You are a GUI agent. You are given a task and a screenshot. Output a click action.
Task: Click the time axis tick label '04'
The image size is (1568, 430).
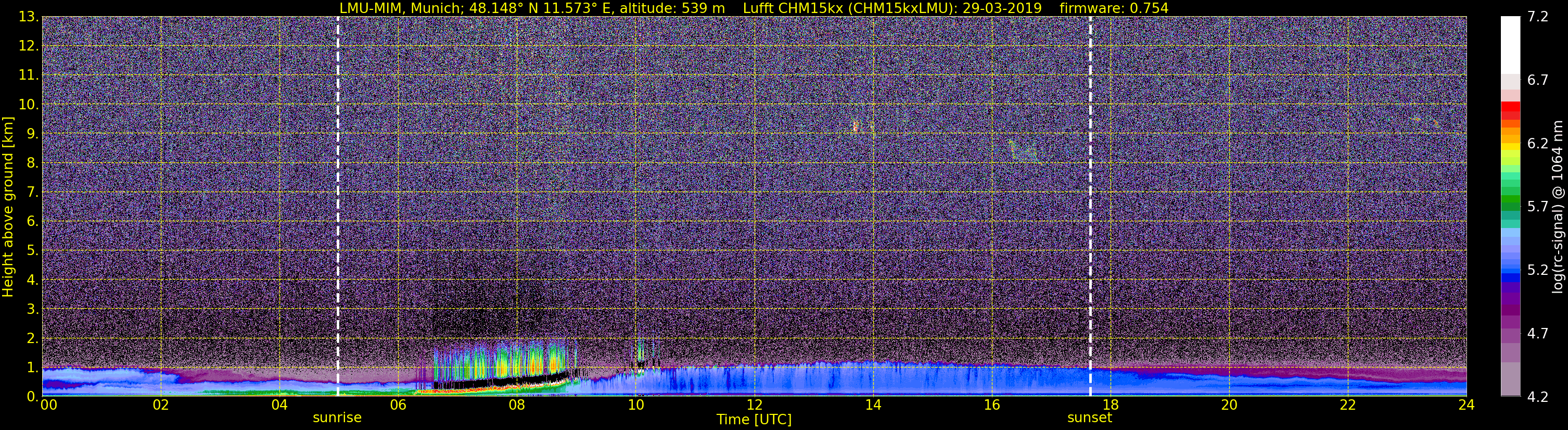(x=279, y=406)
